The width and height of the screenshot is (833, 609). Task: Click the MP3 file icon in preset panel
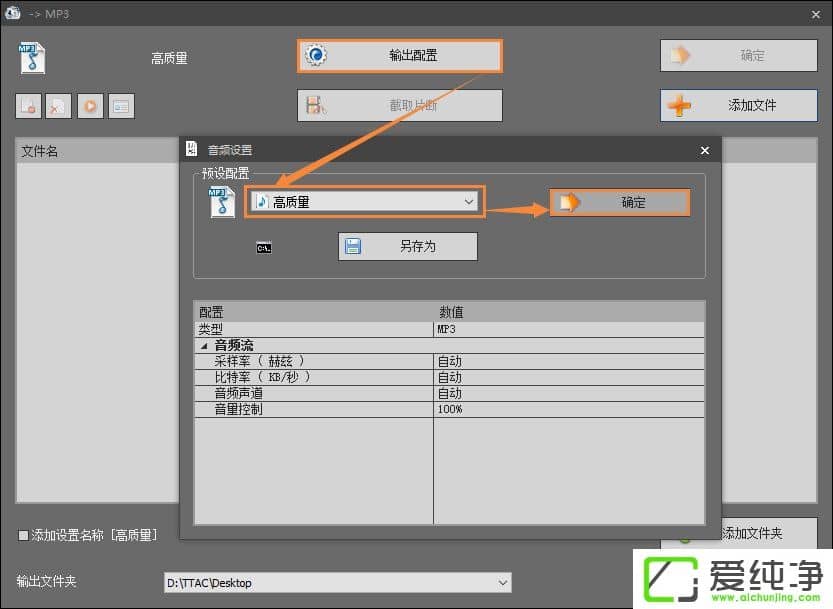(222, 202)
